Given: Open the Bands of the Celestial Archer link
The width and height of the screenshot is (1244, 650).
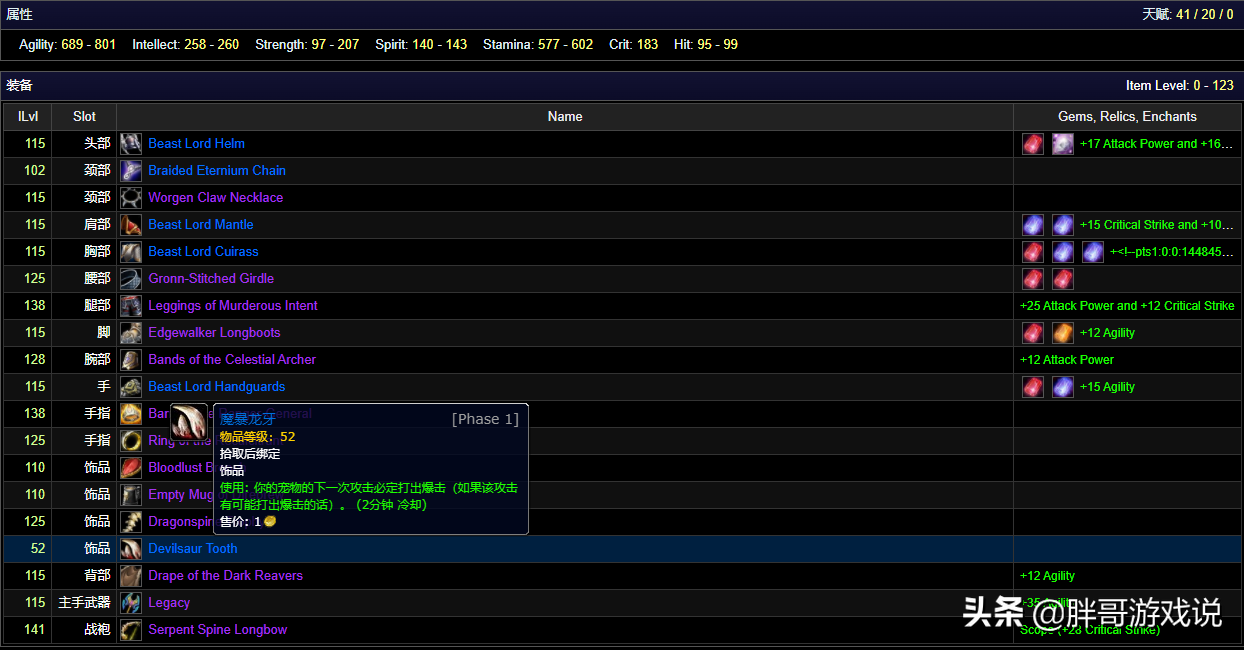Looking at the screenshot, I should [232, 360].
